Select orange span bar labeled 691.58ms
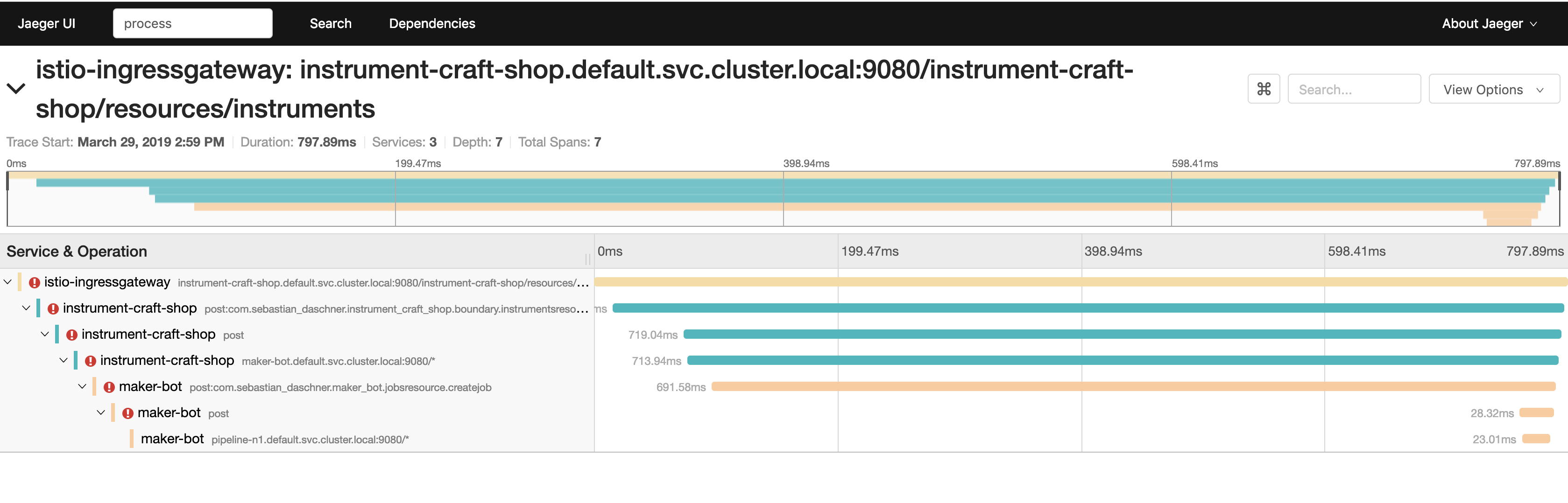The height and width of the screenshot is (503, 1568). tap(1133, 387)
